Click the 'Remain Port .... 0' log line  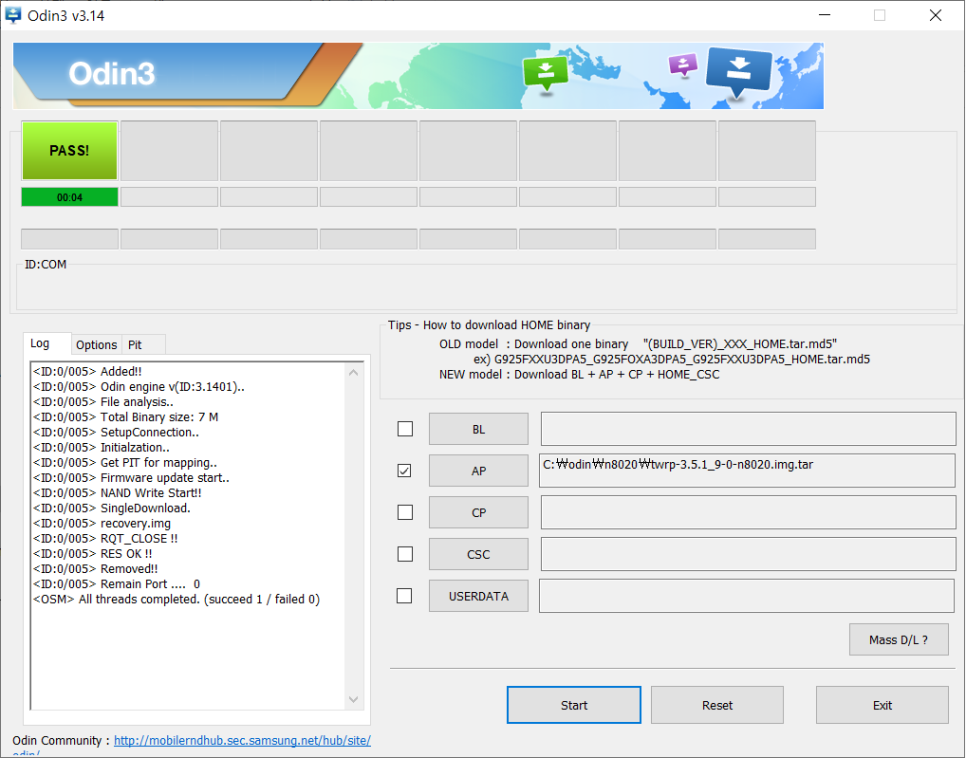pyautogui.click(x=116, y=584)
